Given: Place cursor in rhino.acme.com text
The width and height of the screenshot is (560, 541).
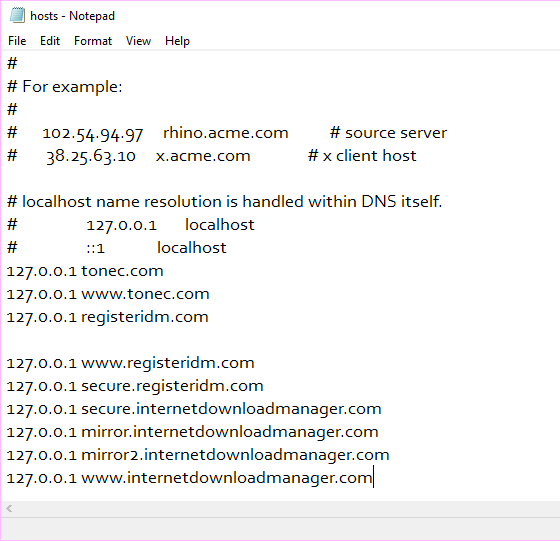Looking at the screenshot, I should [x=225, y=133].
